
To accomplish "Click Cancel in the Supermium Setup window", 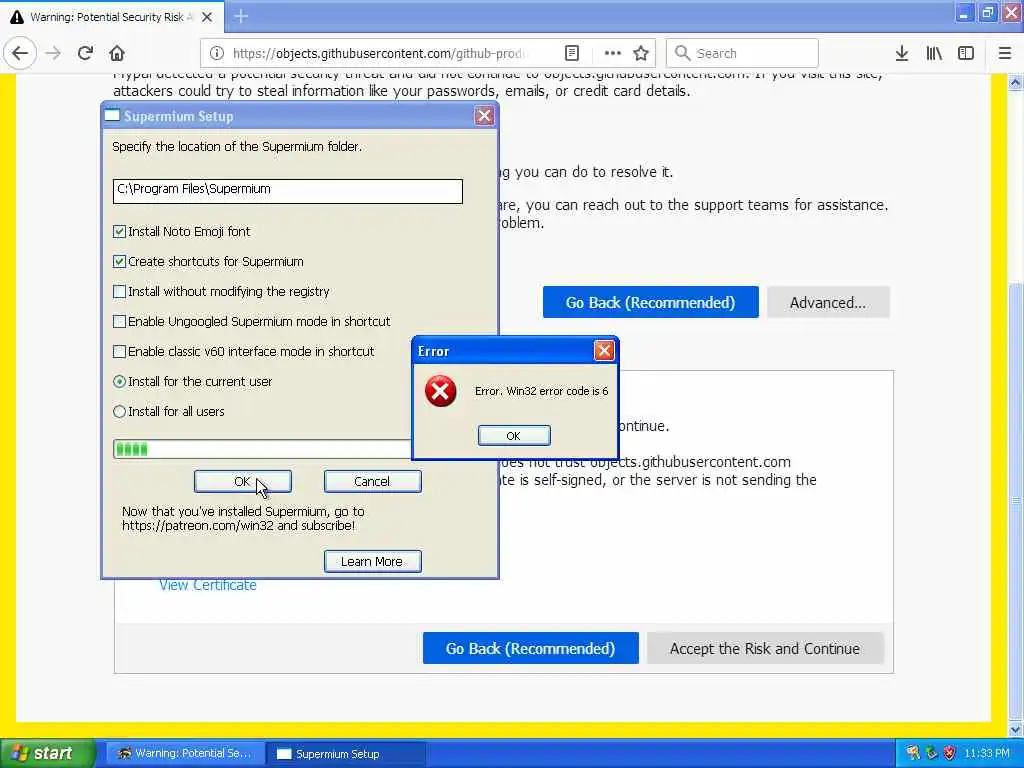I will (372, 481).
